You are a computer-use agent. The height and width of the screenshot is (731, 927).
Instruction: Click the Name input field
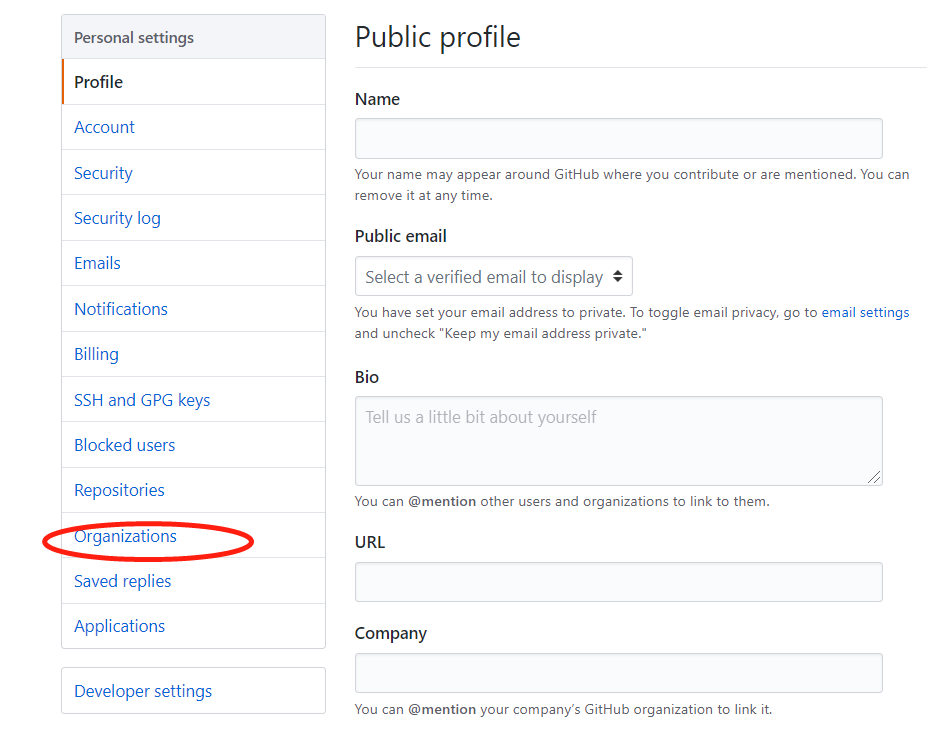[618, 138]
